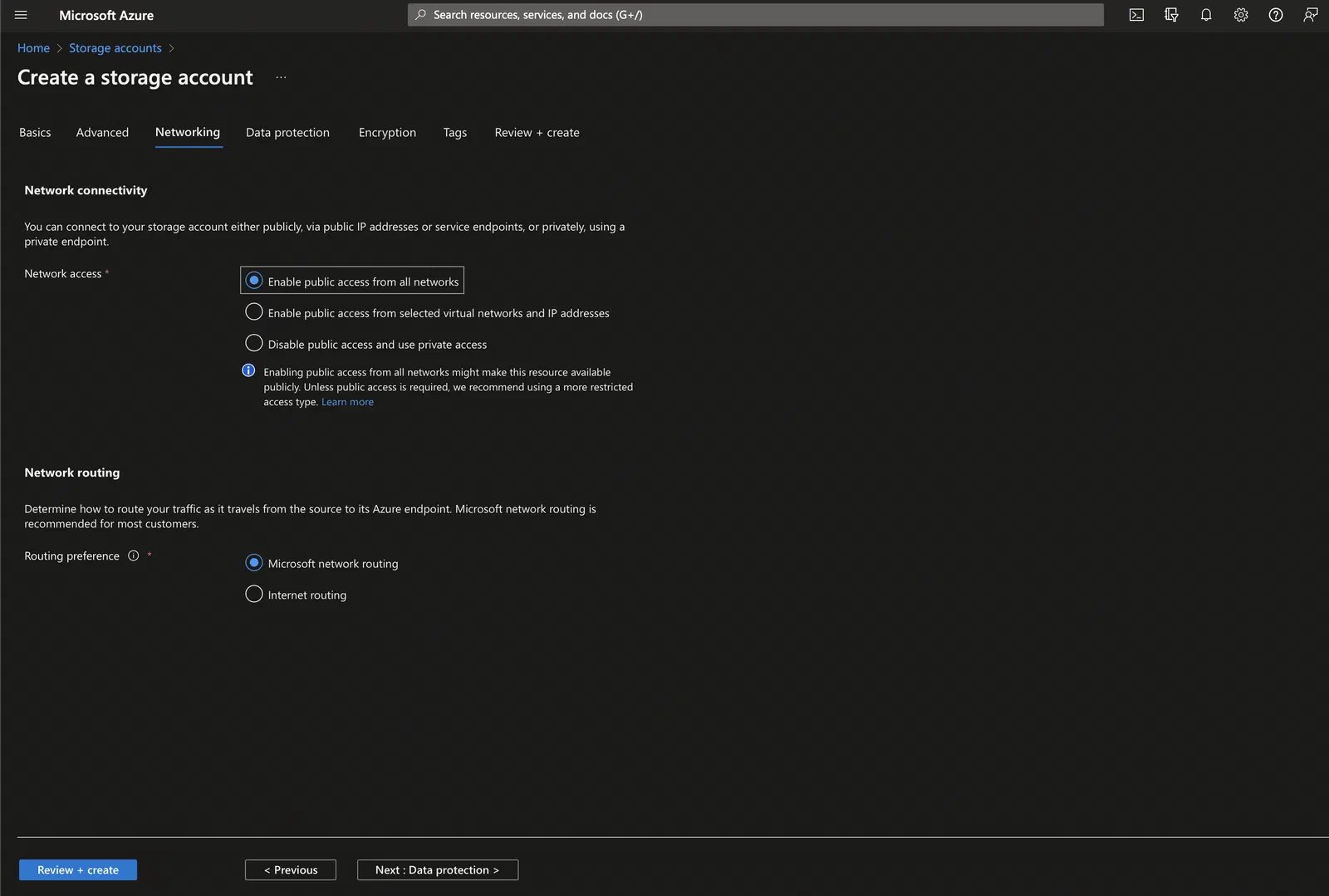Click the blue Review + create button
Viewport: 1329px width, 896px height.
(78, 869)
